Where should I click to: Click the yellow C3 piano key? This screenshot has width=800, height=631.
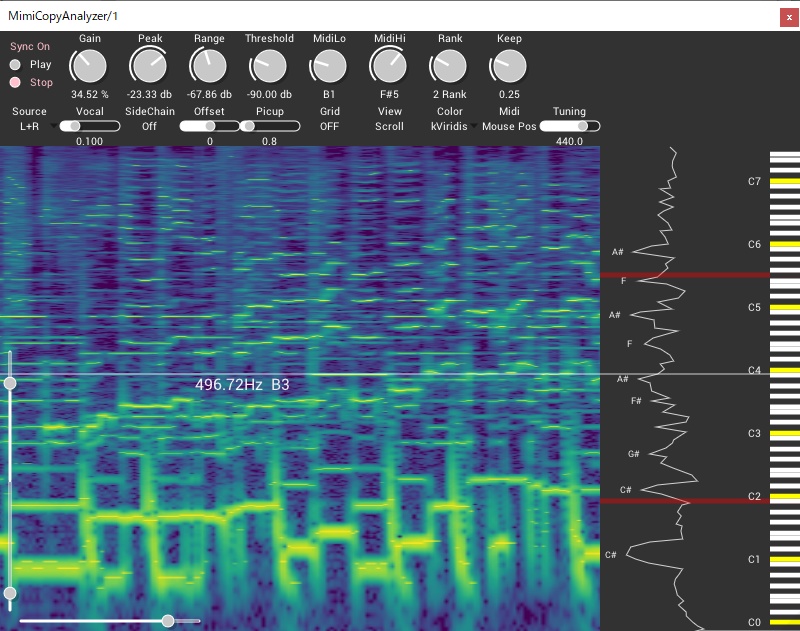tap(785, 434)
